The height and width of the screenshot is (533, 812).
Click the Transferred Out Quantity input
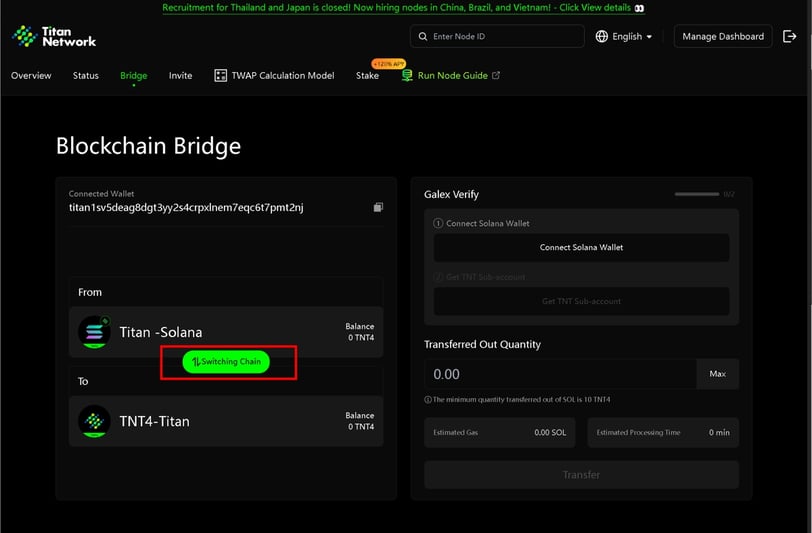point(560,374)
